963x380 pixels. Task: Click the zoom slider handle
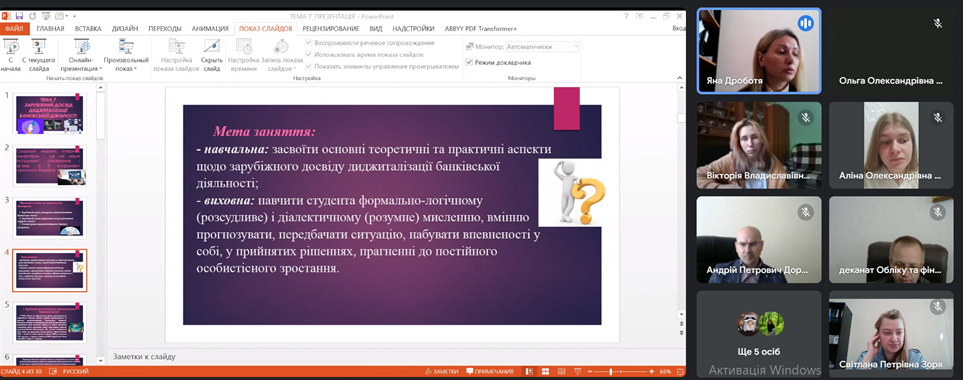(x=611, y=371)
